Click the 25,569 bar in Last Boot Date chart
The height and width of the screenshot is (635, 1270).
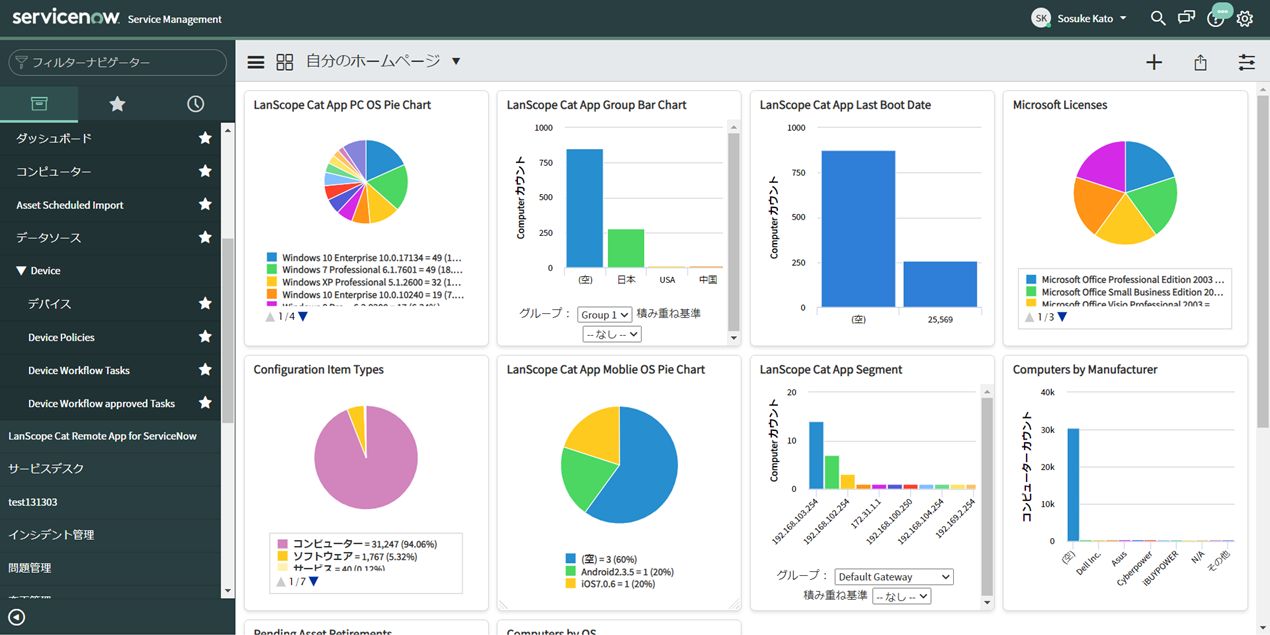[940, 284]
